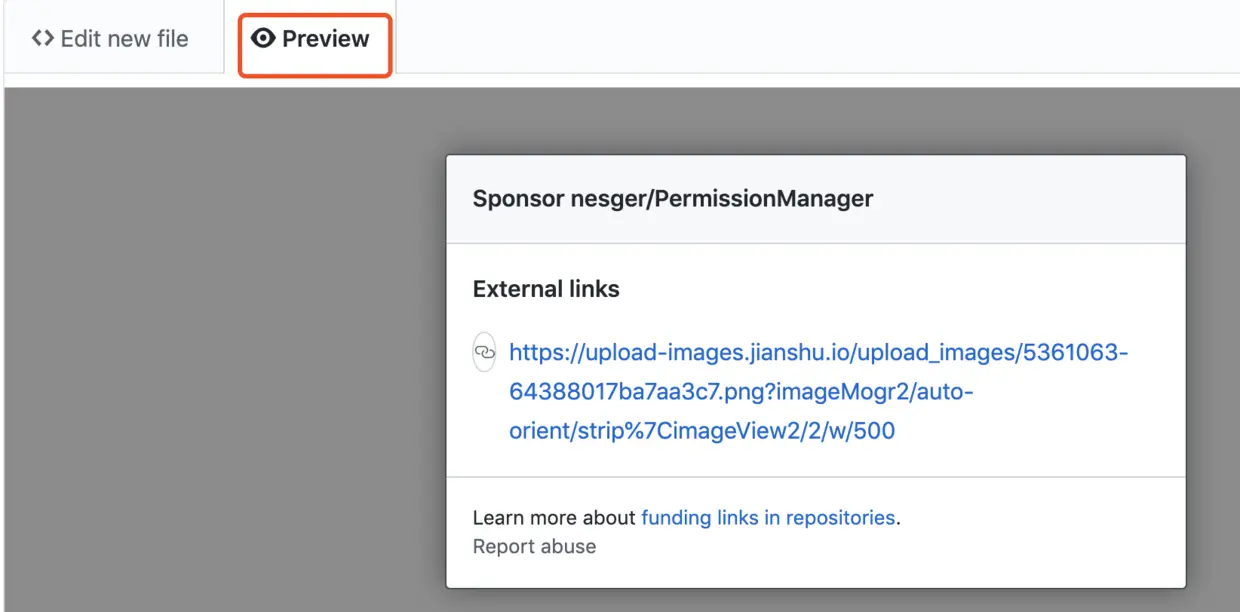Image resolution: width=1240 pixels, height=612 pixels.
Task: Click blank space right of External links heading
Action: pos(900,289)
